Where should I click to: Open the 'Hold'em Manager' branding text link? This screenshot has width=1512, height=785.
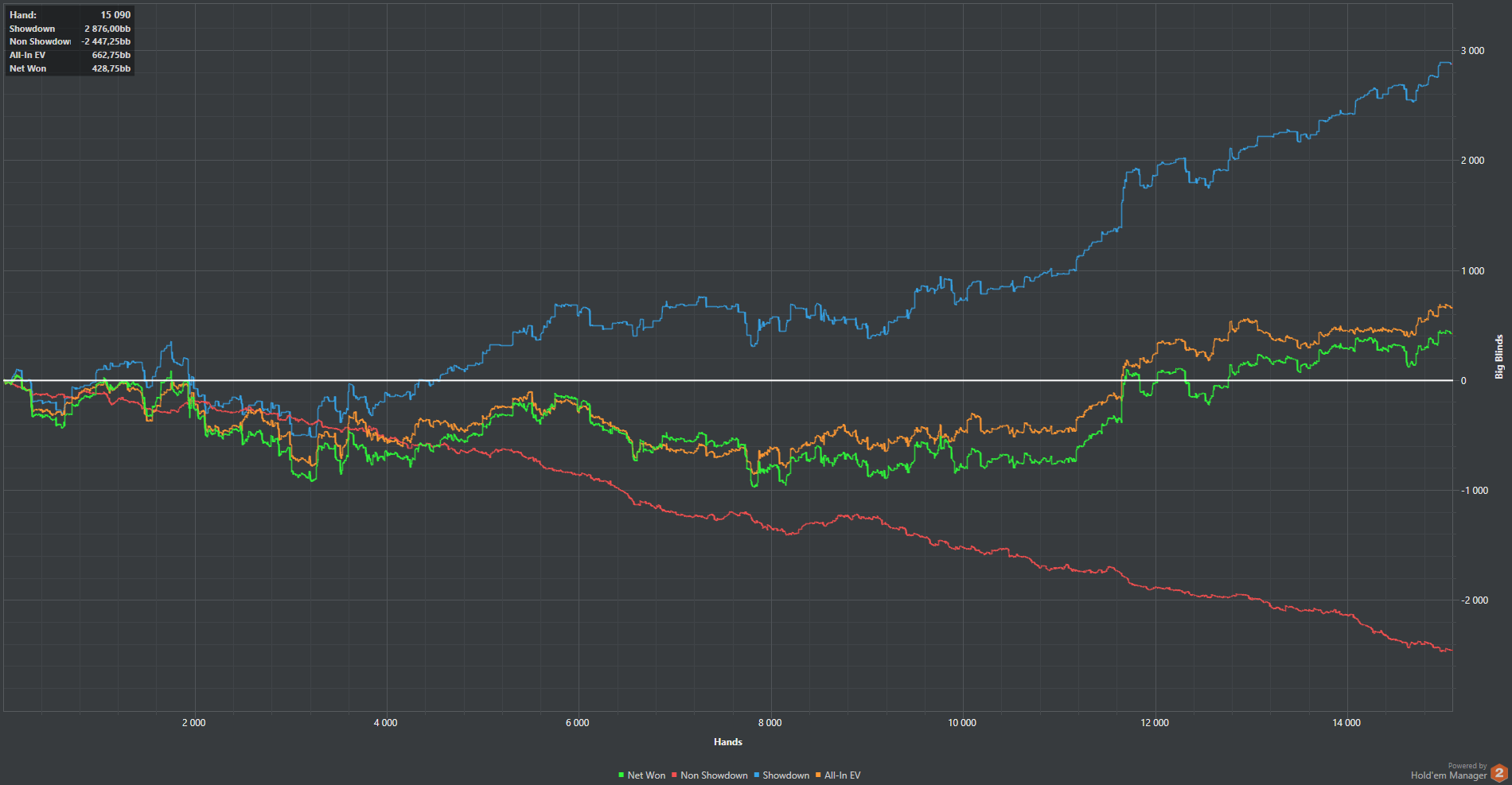coord(1448,775)
